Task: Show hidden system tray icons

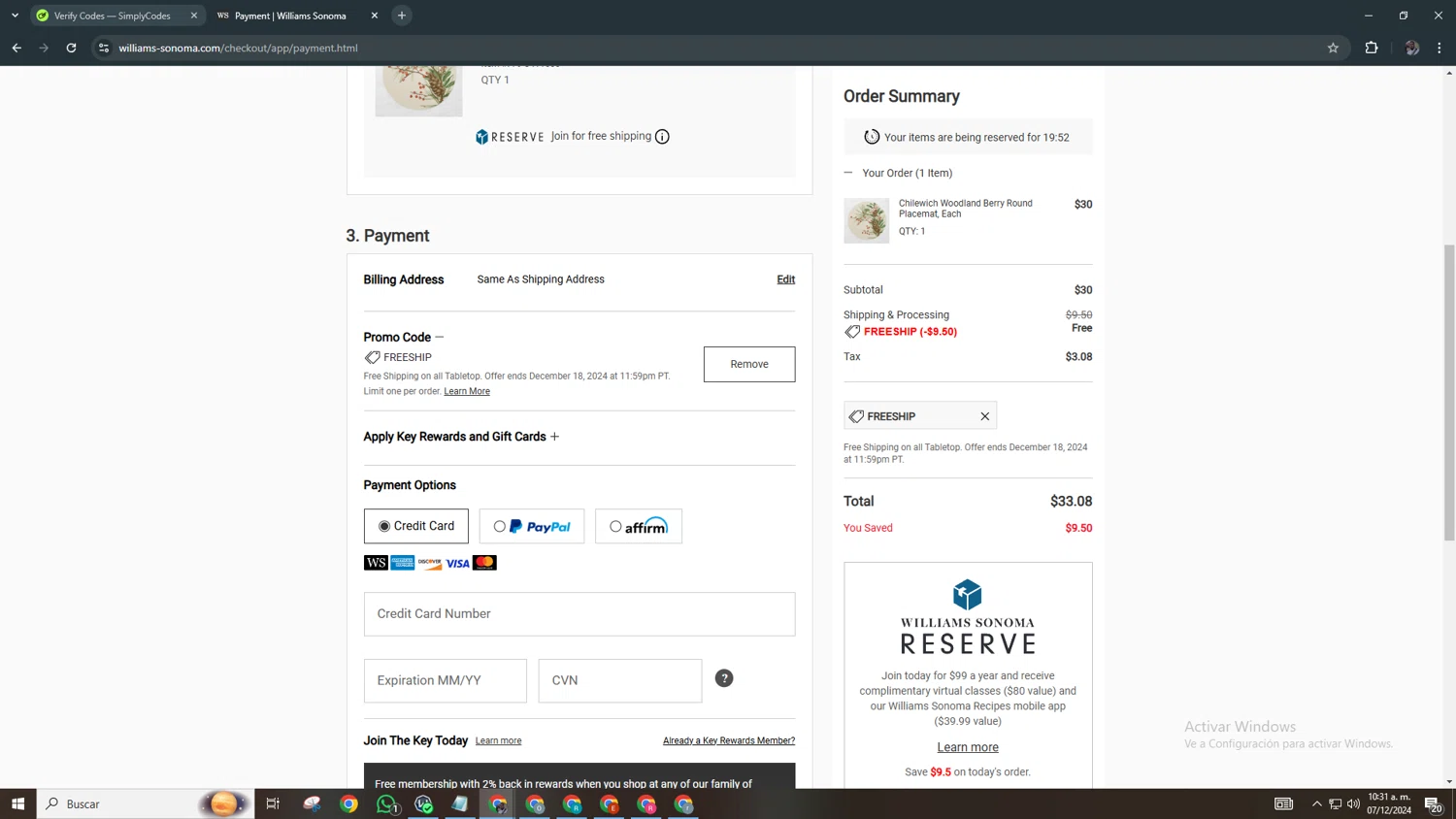Action: point(1316,803)
